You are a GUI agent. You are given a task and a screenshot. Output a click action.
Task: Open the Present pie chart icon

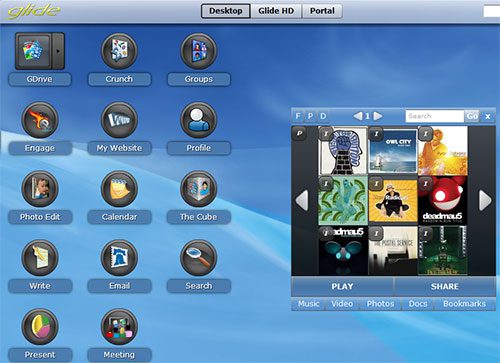40,327
